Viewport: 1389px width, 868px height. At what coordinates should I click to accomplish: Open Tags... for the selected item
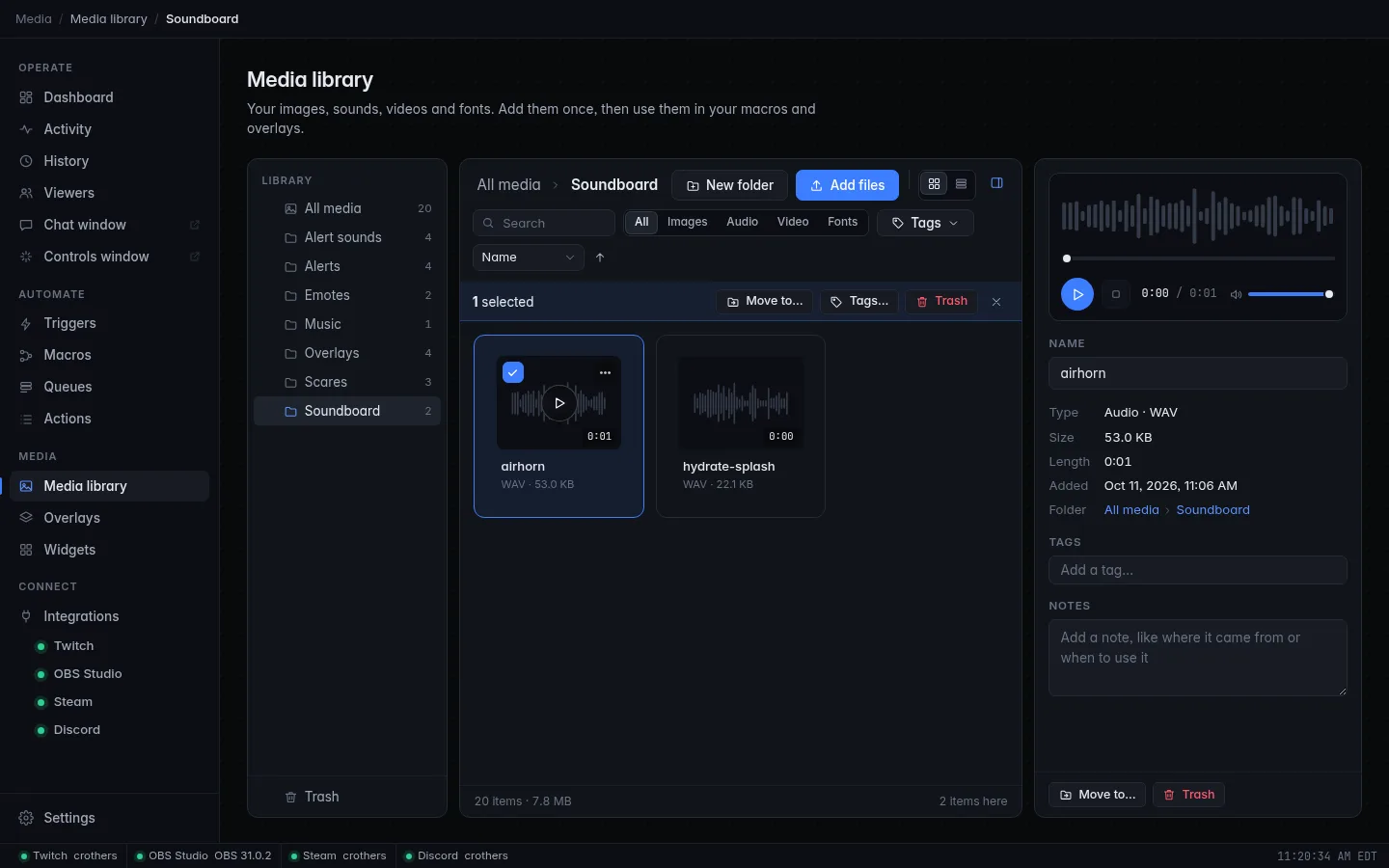859,302
